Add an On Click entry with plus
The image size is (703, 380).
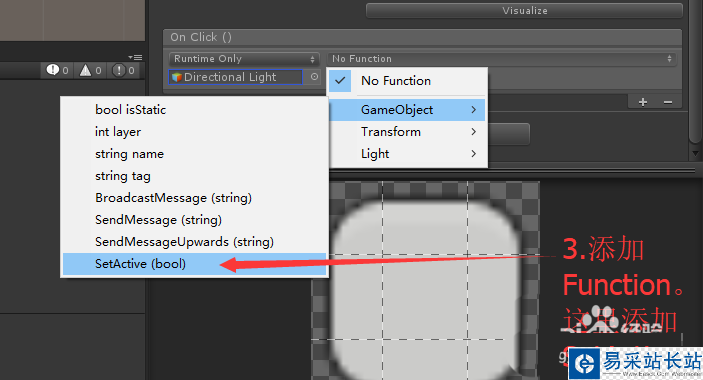pos(643,102)
